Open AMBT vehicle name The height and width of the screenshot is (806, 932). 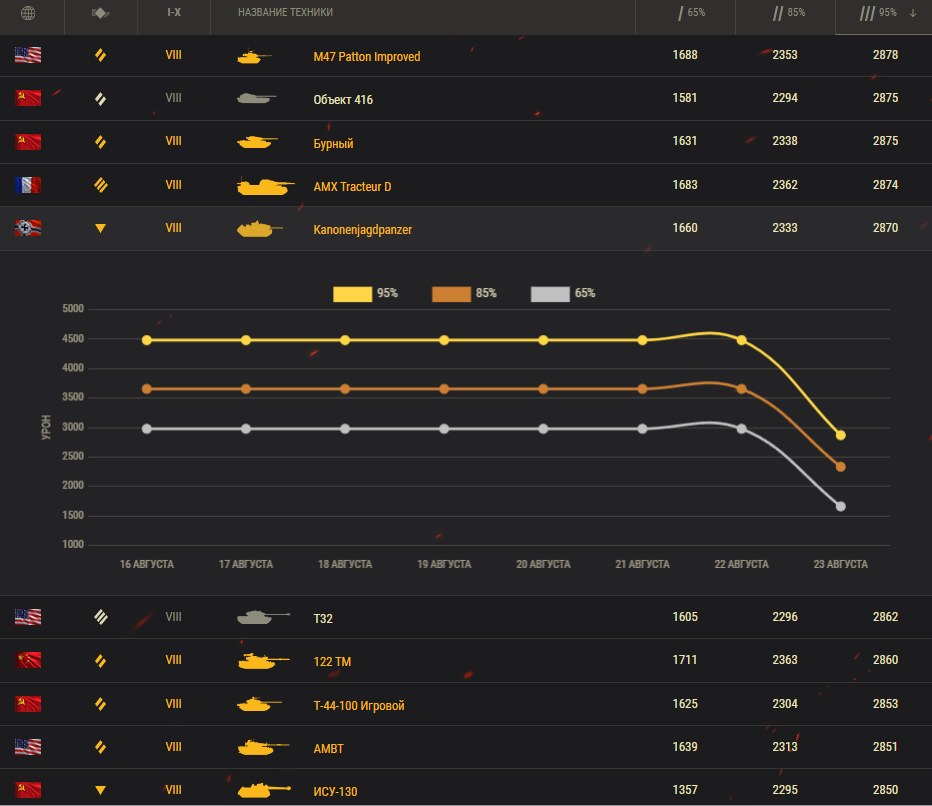pos(328,748)
